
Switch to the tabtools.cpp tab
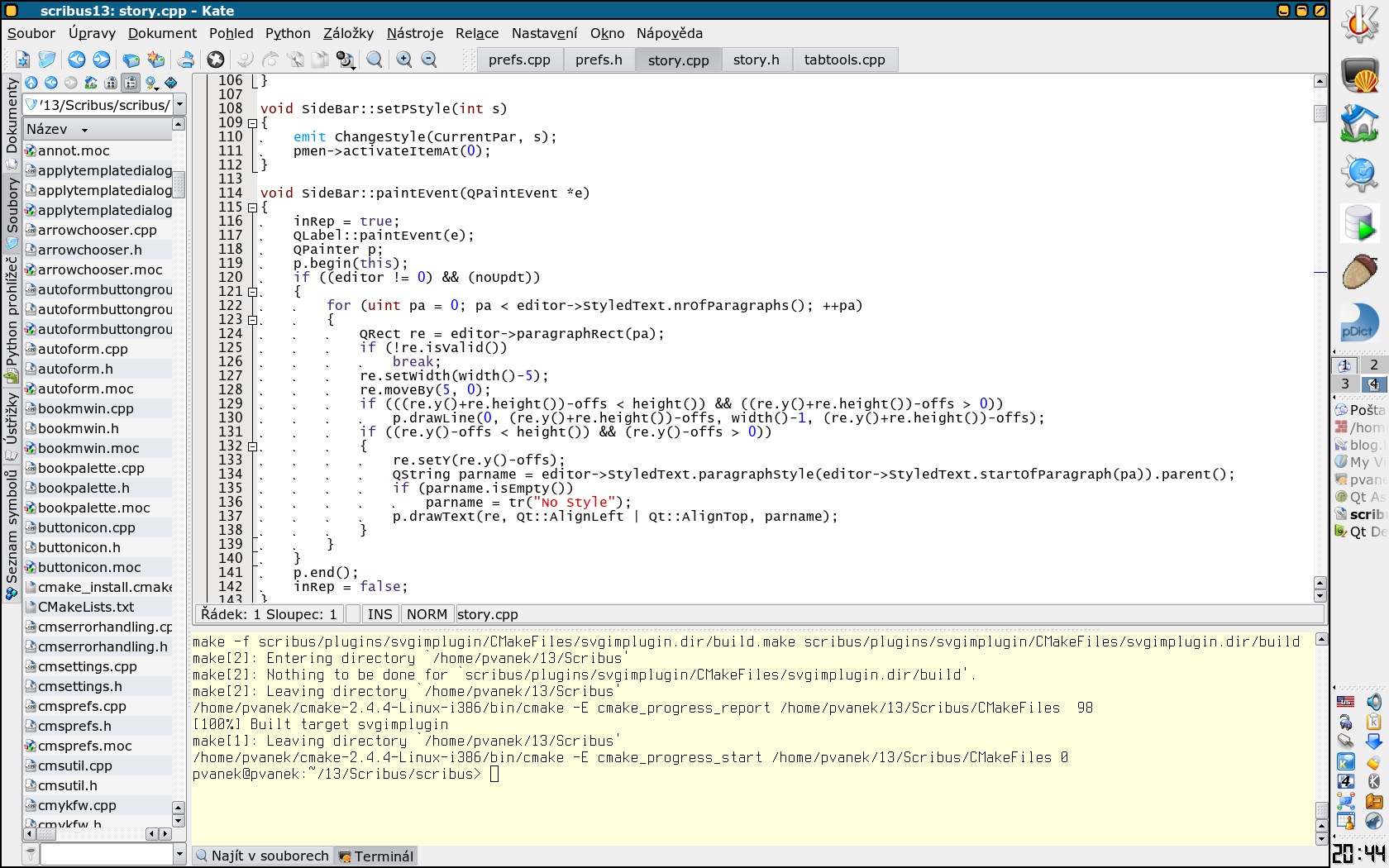pos(844,60)
